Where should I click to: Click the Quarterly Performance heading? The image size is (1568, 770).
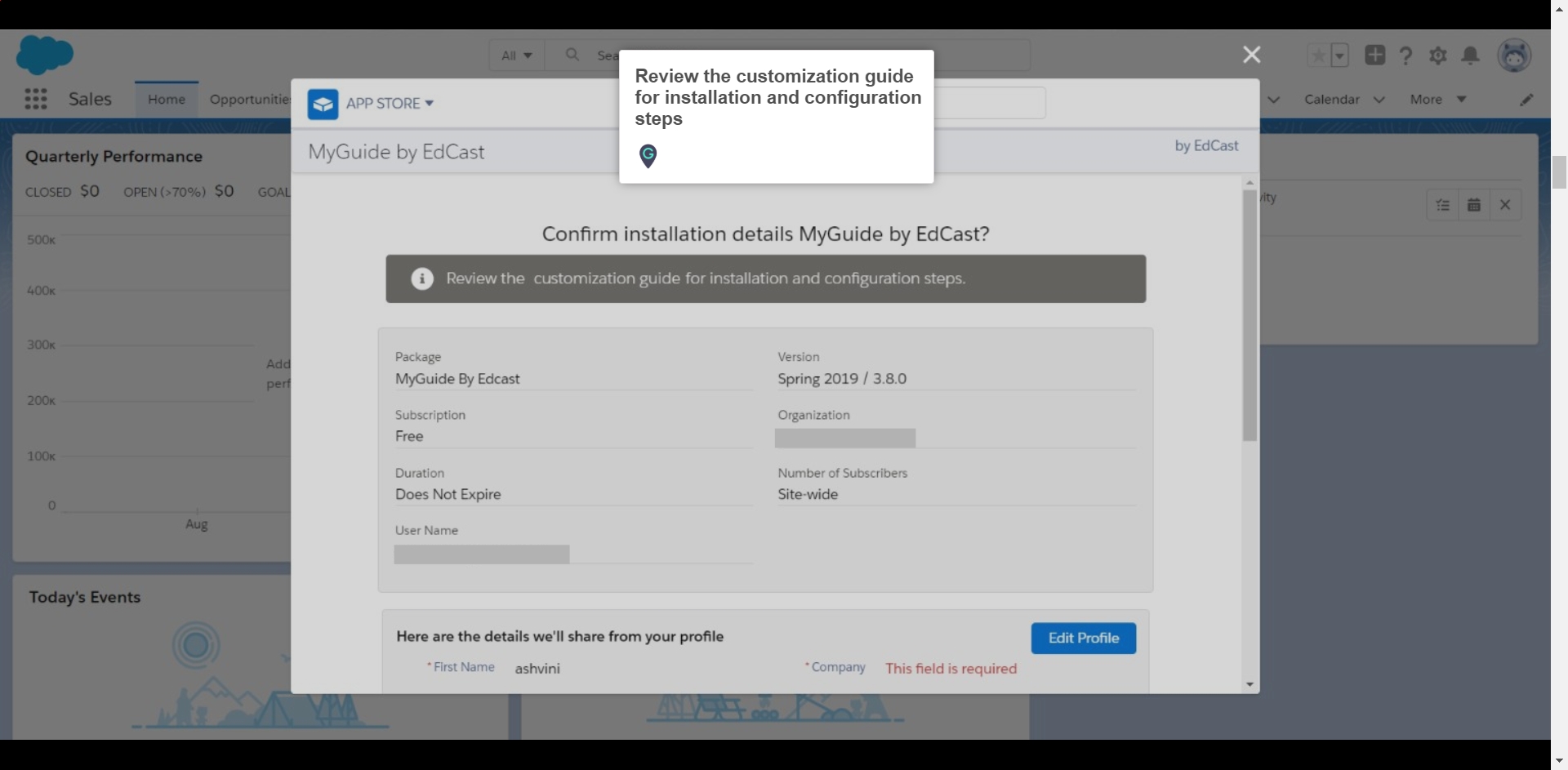point(114,156)
